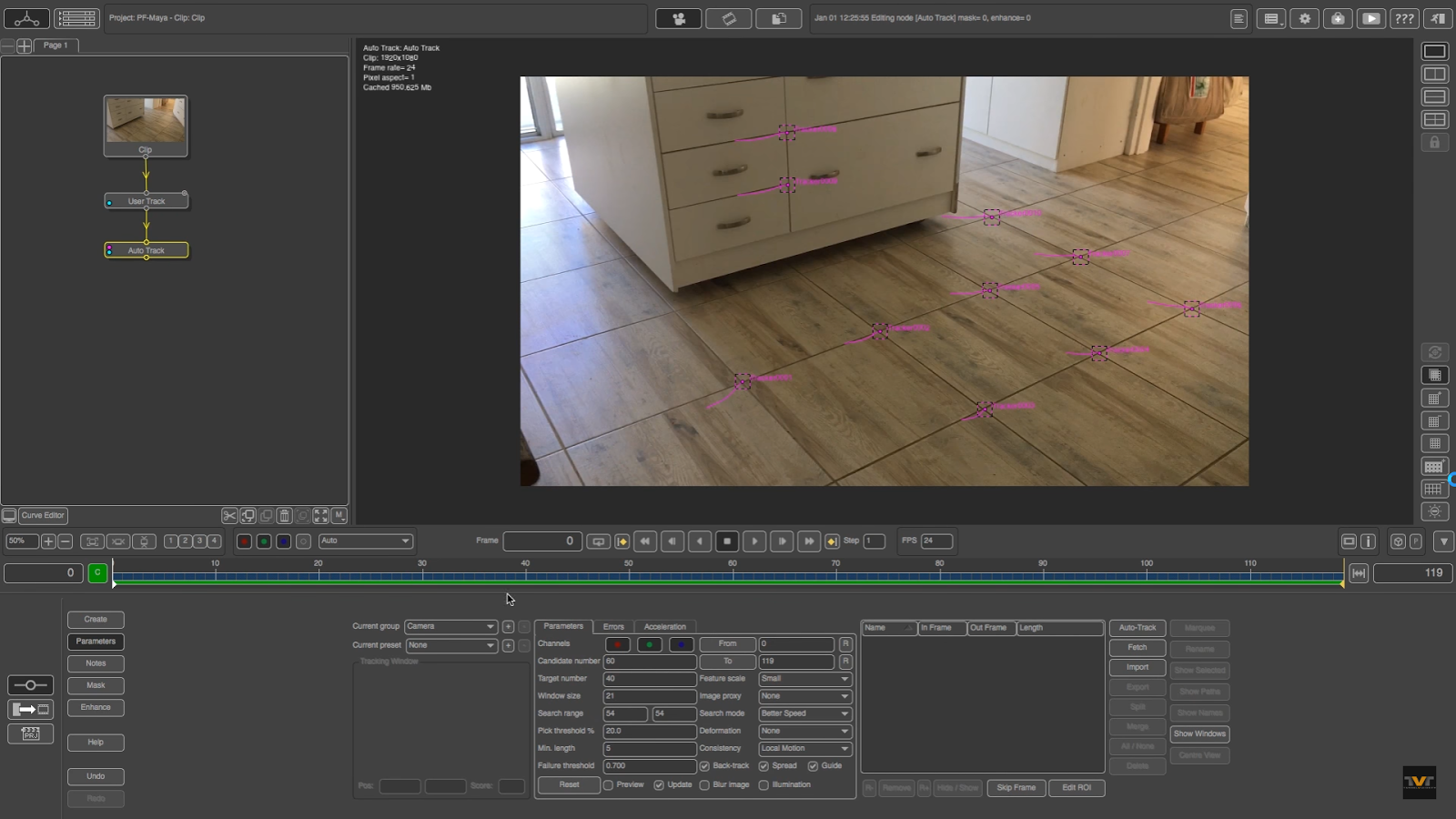This screenshot has width=1456, height=819.
Task: Click the fit-all expand arrows icon
Action: [321, 516]
